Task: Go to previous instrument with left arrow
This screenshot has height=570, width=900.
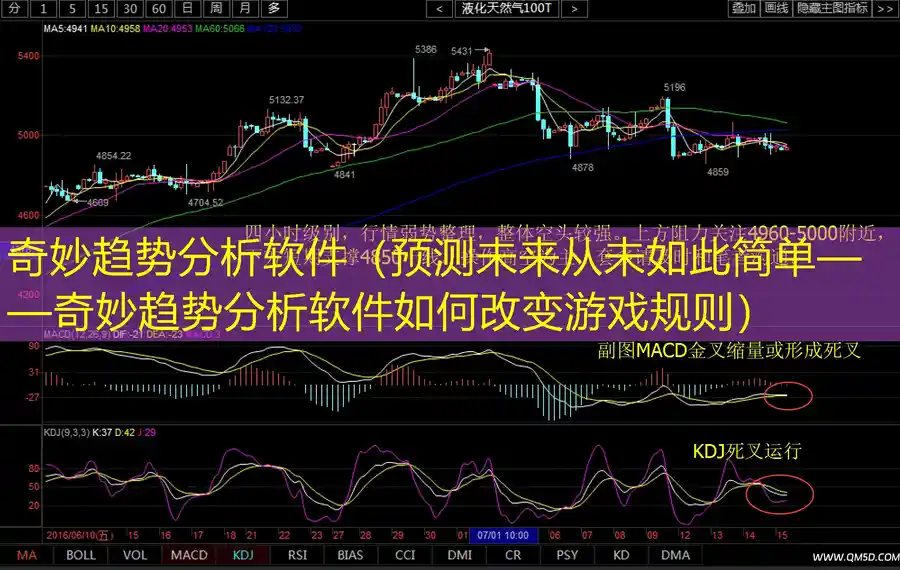Action: [x=439, y=8]
